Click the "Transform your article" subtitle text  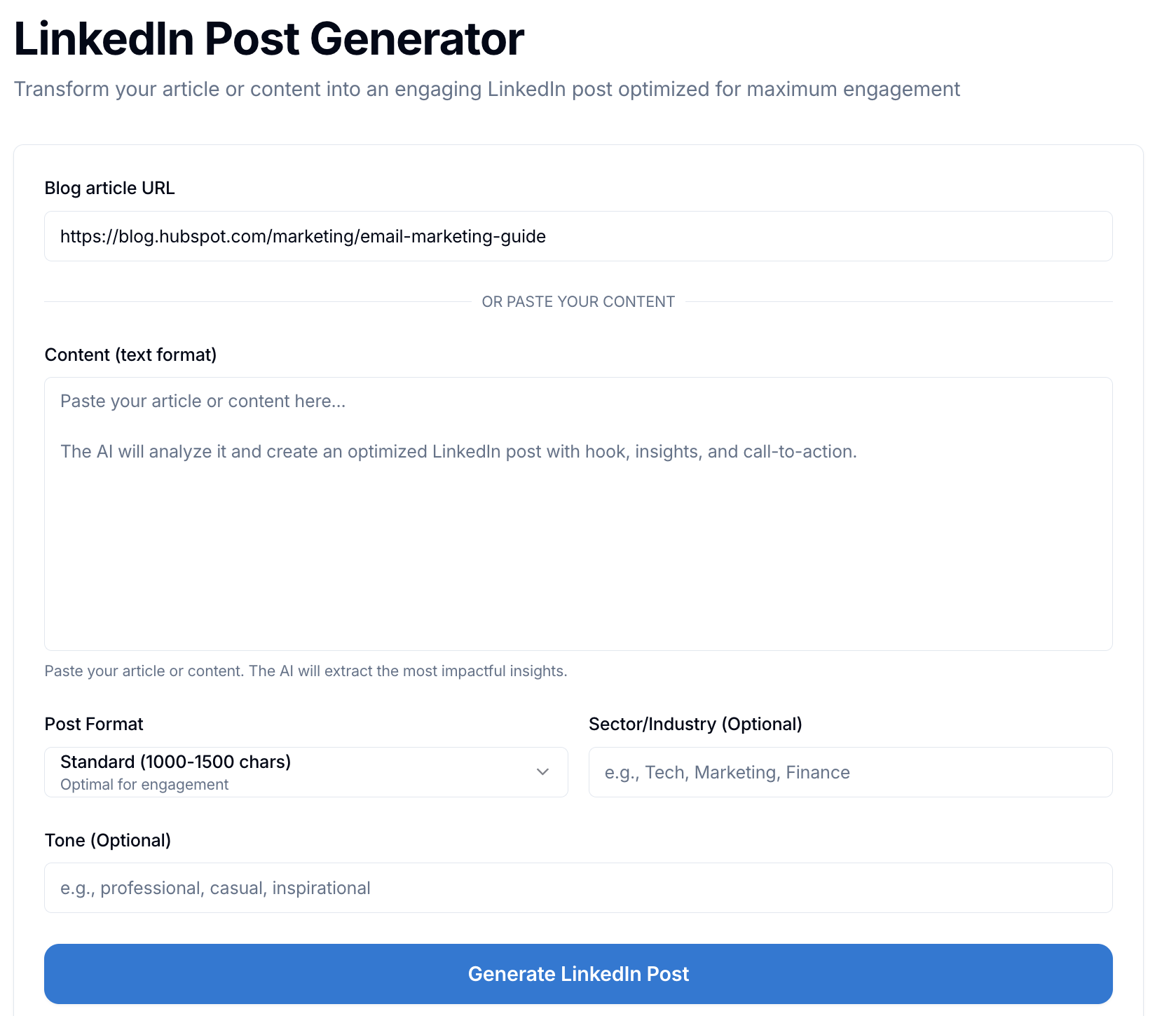pyautogui.click(x=486, y=89)
